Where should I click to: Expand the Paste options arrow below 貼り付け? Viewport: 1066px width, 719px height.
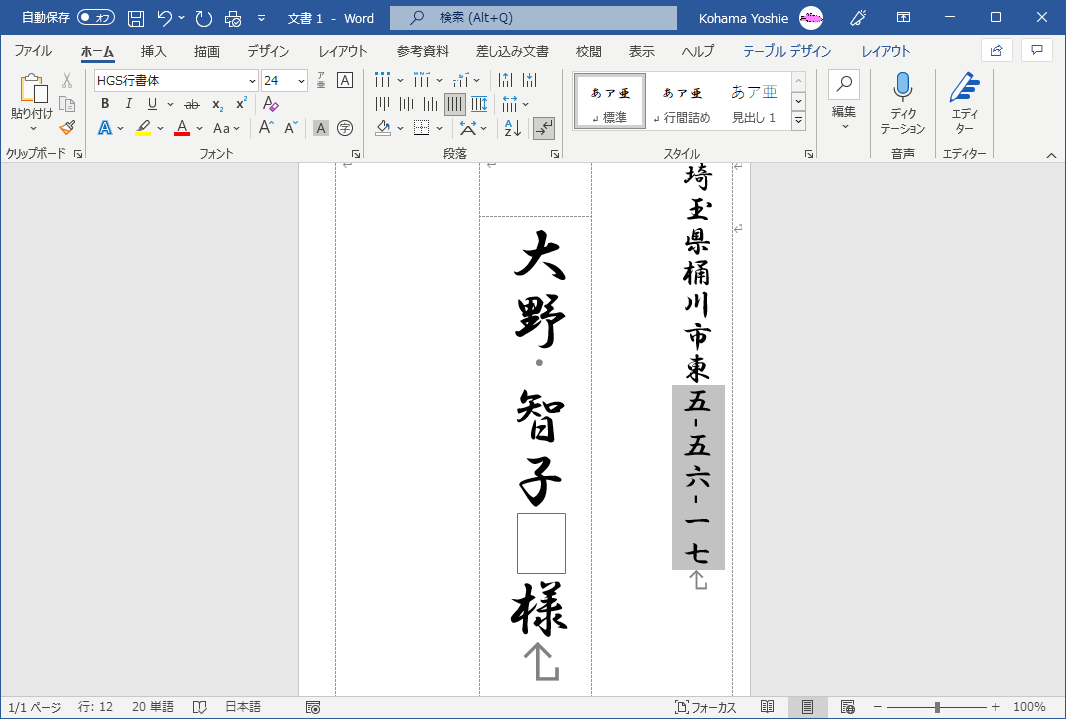coord(33,129)
